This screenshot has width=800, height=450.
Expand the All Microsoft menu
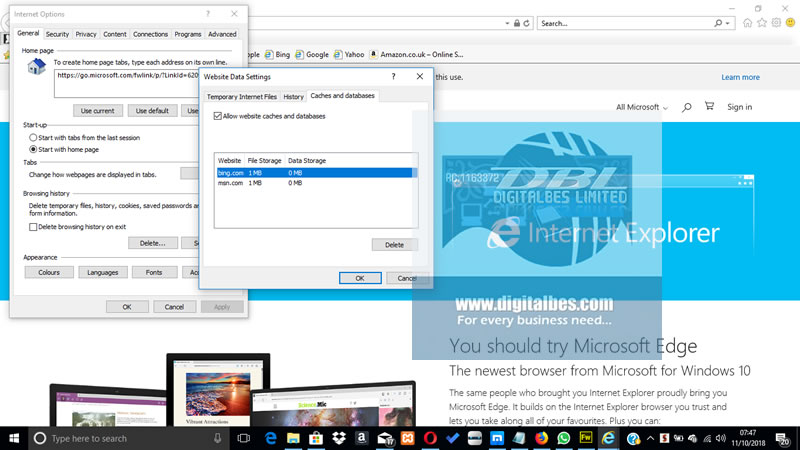[x=642, y=107]
